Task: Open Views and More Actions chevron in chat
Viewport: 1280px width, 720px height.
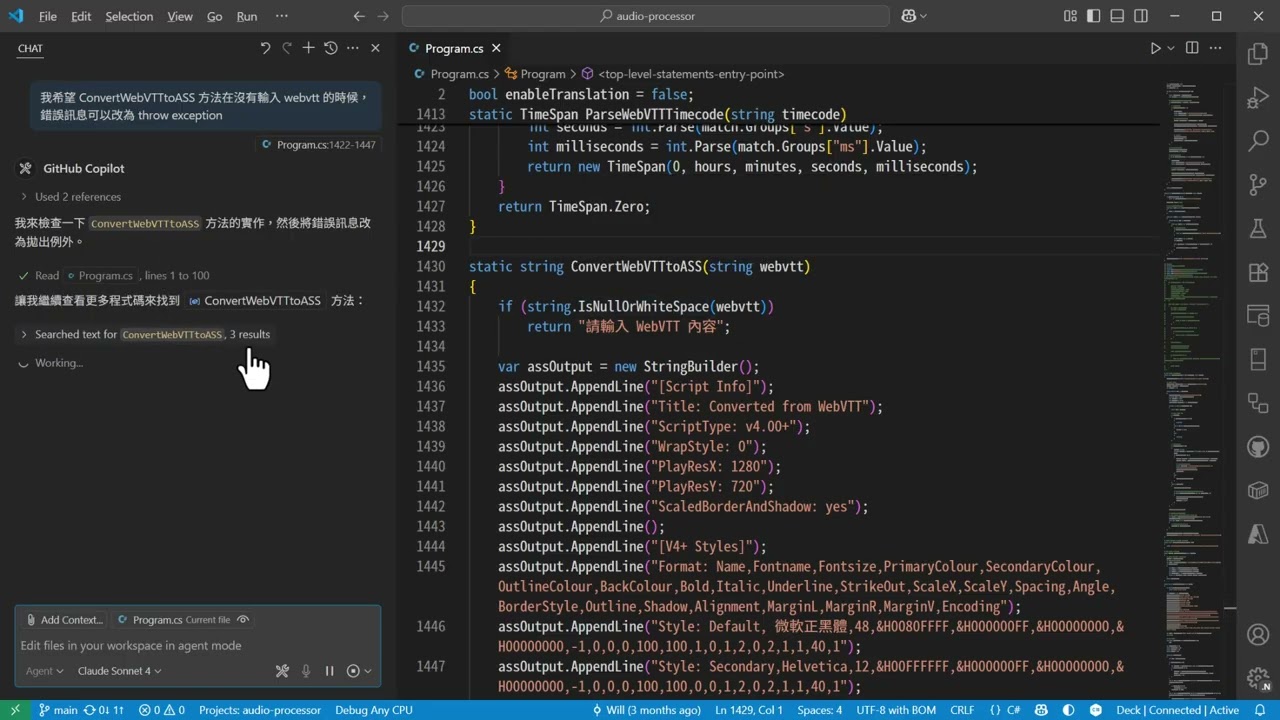Action: click(353, 48)
